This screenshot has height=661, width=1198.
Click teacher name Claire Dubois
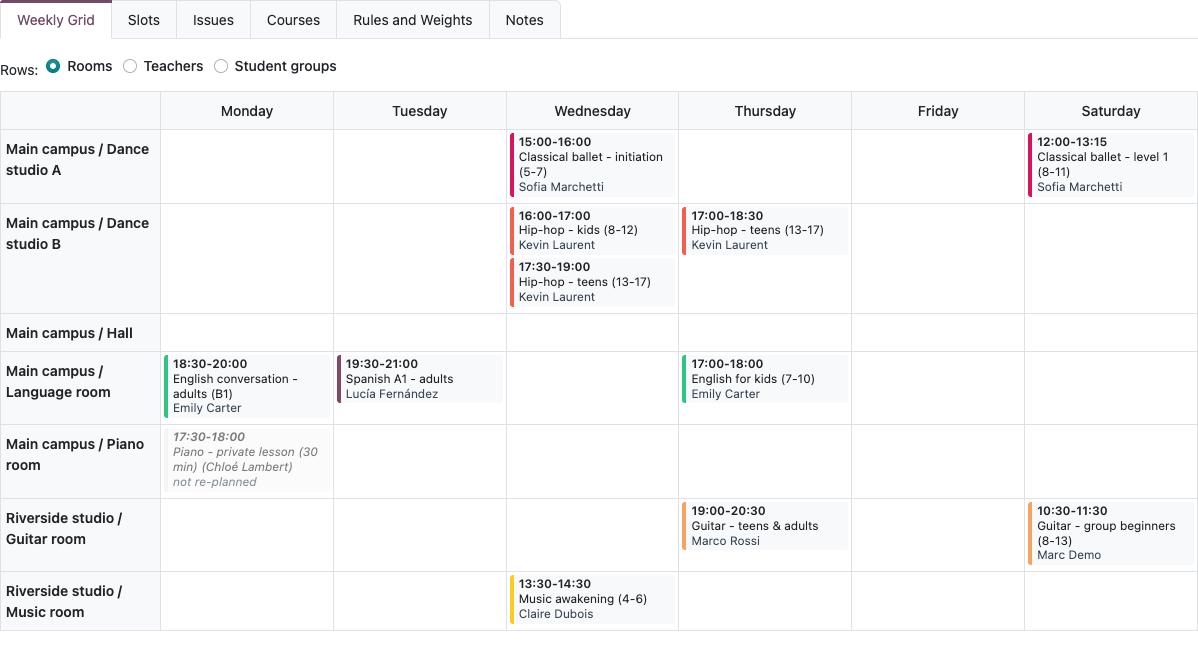[556, 614]
